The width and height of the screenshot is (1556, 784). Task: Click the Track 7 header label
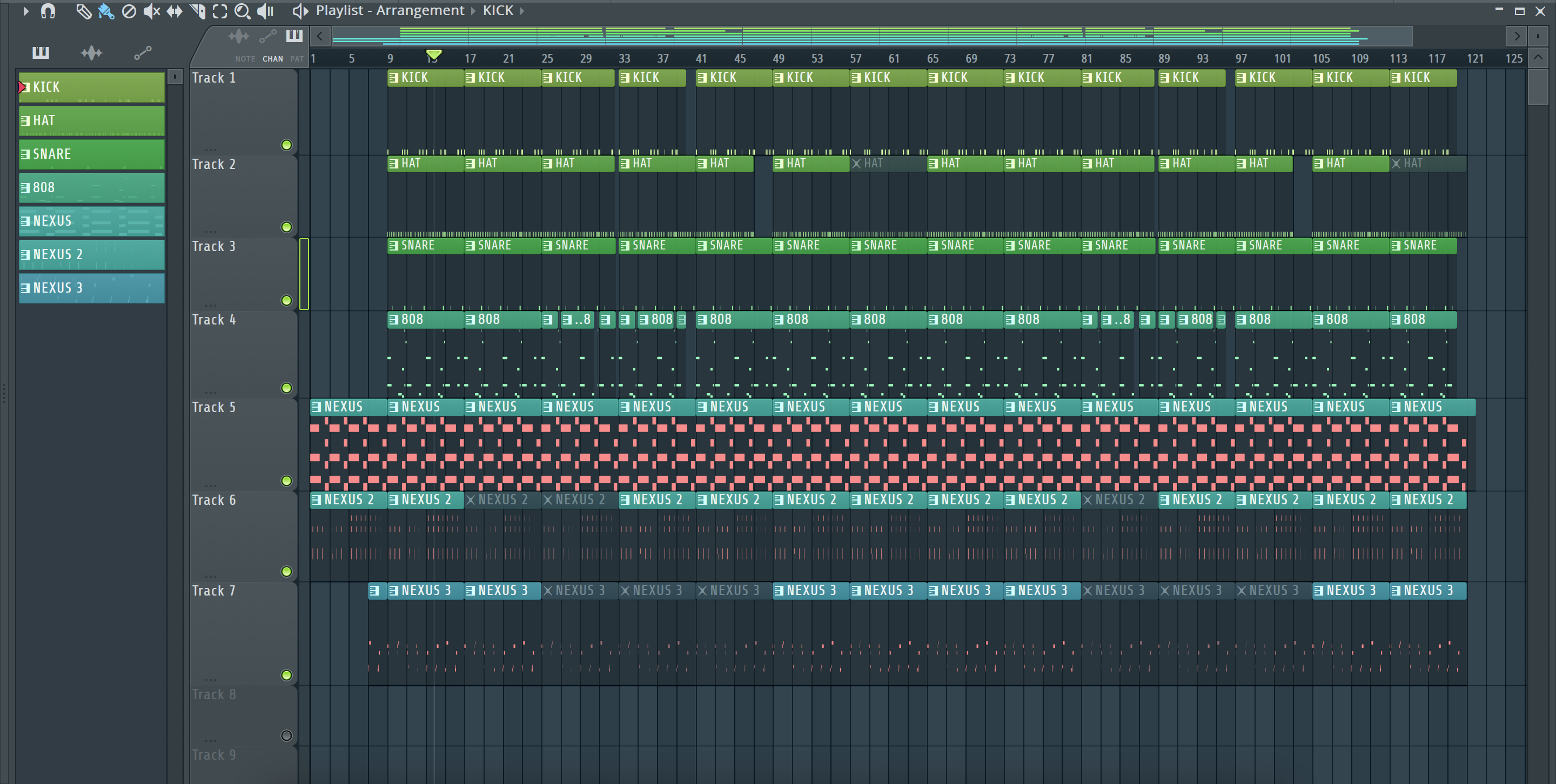214,591
